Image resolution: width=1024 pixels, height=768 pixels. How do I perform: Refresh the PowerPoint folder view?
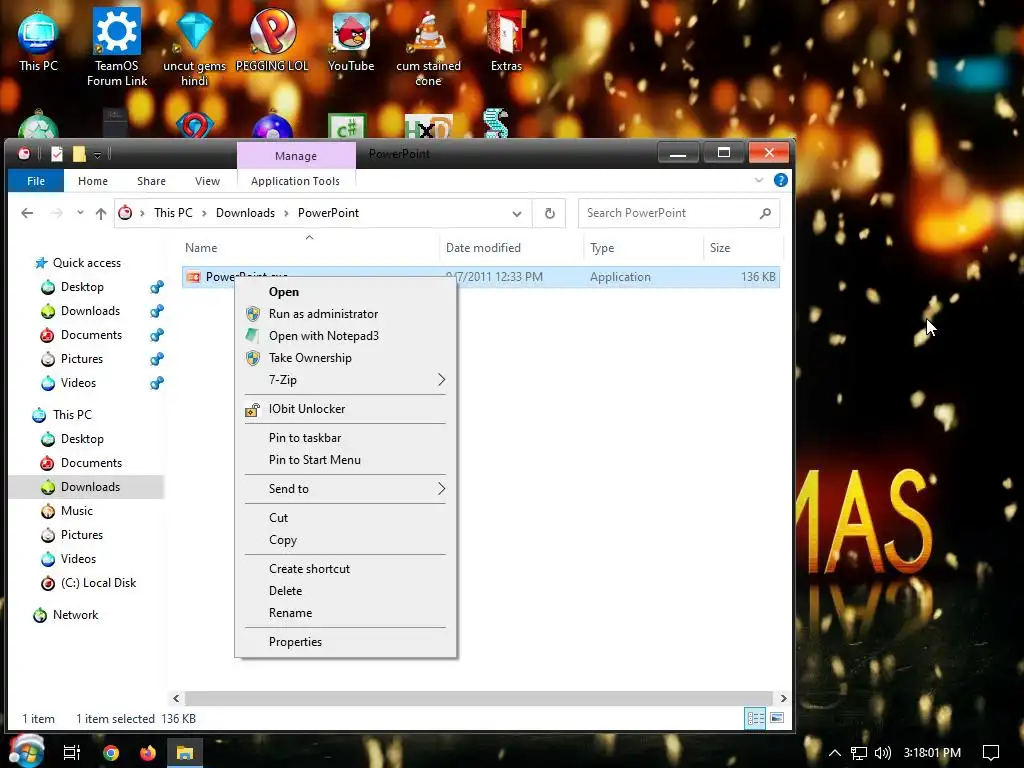[x=549, y=213]
